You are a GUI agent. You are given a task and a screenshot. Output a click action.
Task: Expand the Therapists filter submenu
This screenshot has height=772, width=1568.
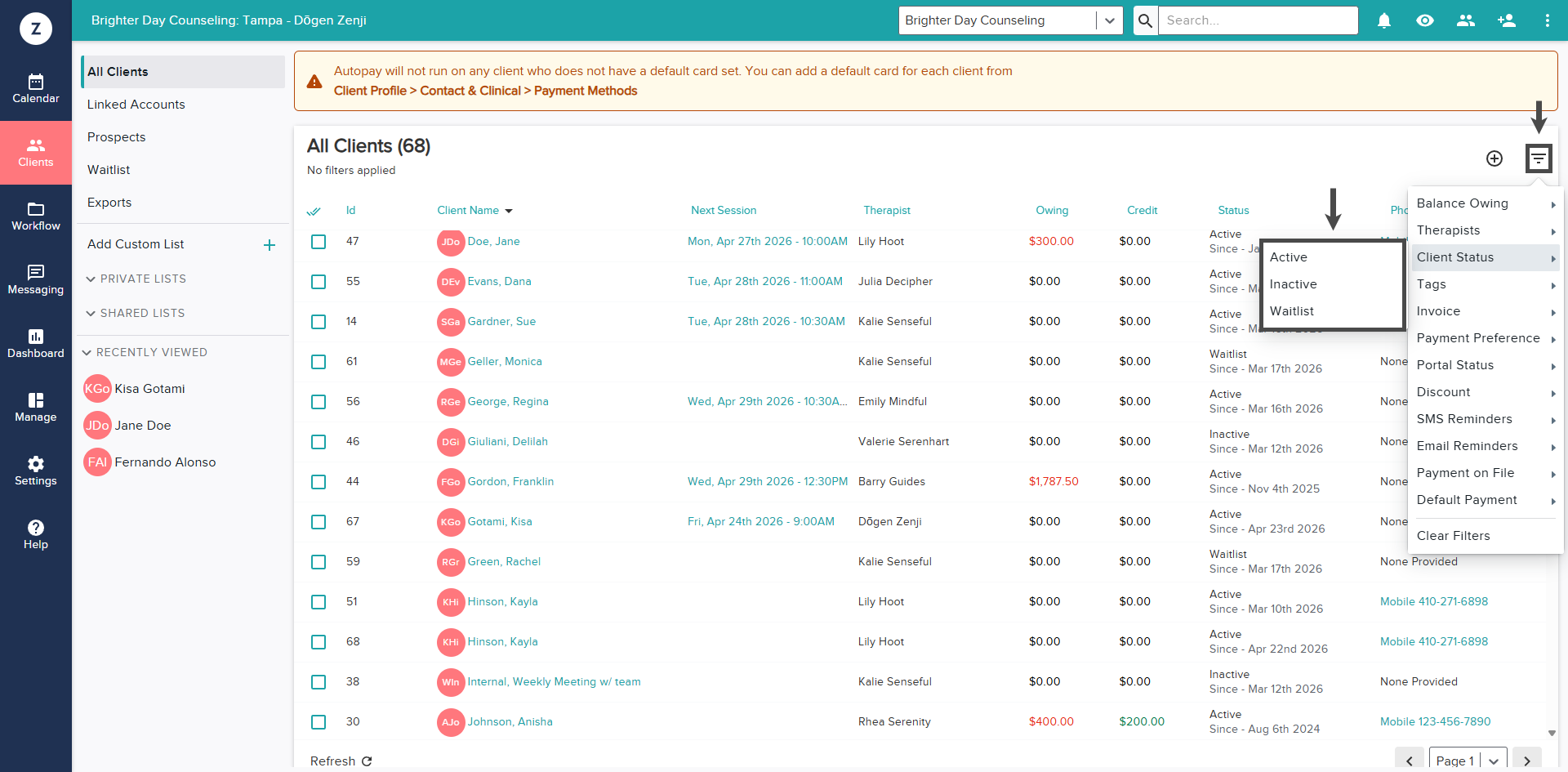[1486, 230]
